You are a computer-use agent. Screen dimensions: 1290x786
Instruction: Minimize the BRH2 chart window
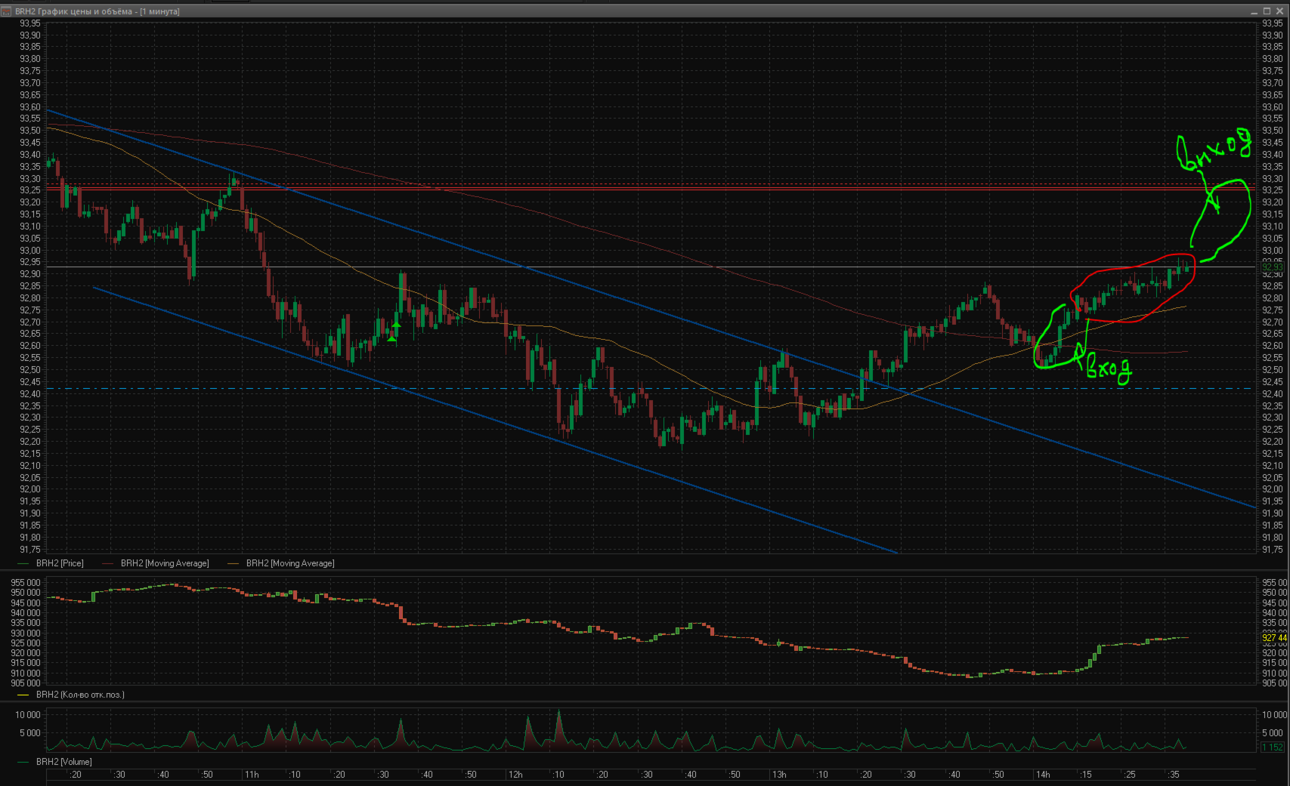point(1253,11)
